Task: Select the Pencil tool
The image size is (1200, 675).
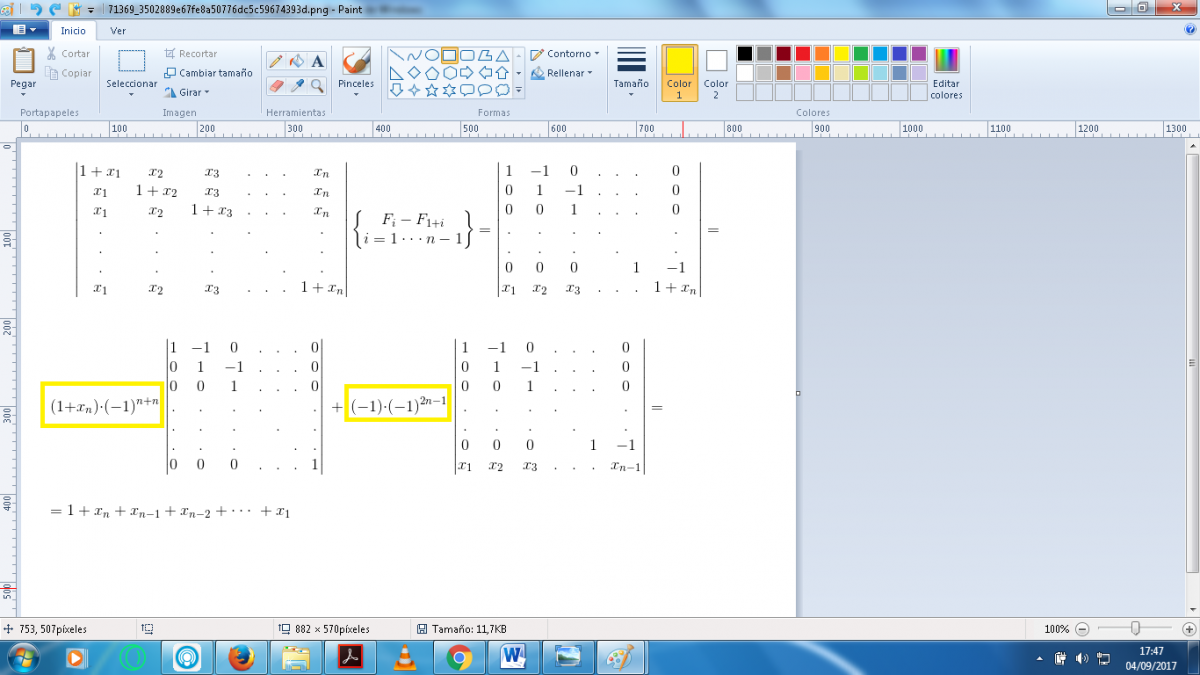Action: point(277,62)
